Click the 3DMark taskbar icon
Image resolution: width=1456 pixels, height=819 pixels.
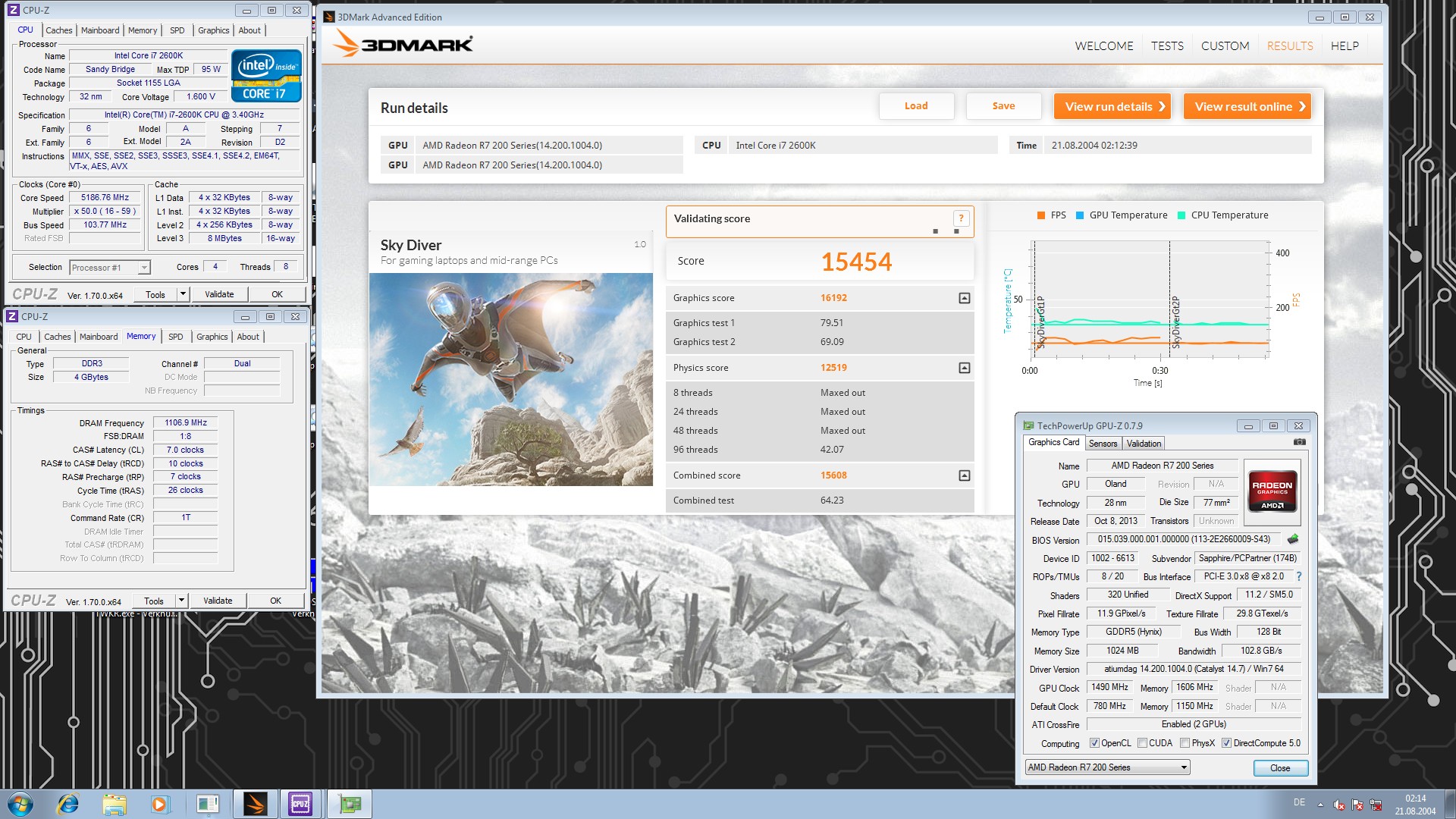click(256, 804)
